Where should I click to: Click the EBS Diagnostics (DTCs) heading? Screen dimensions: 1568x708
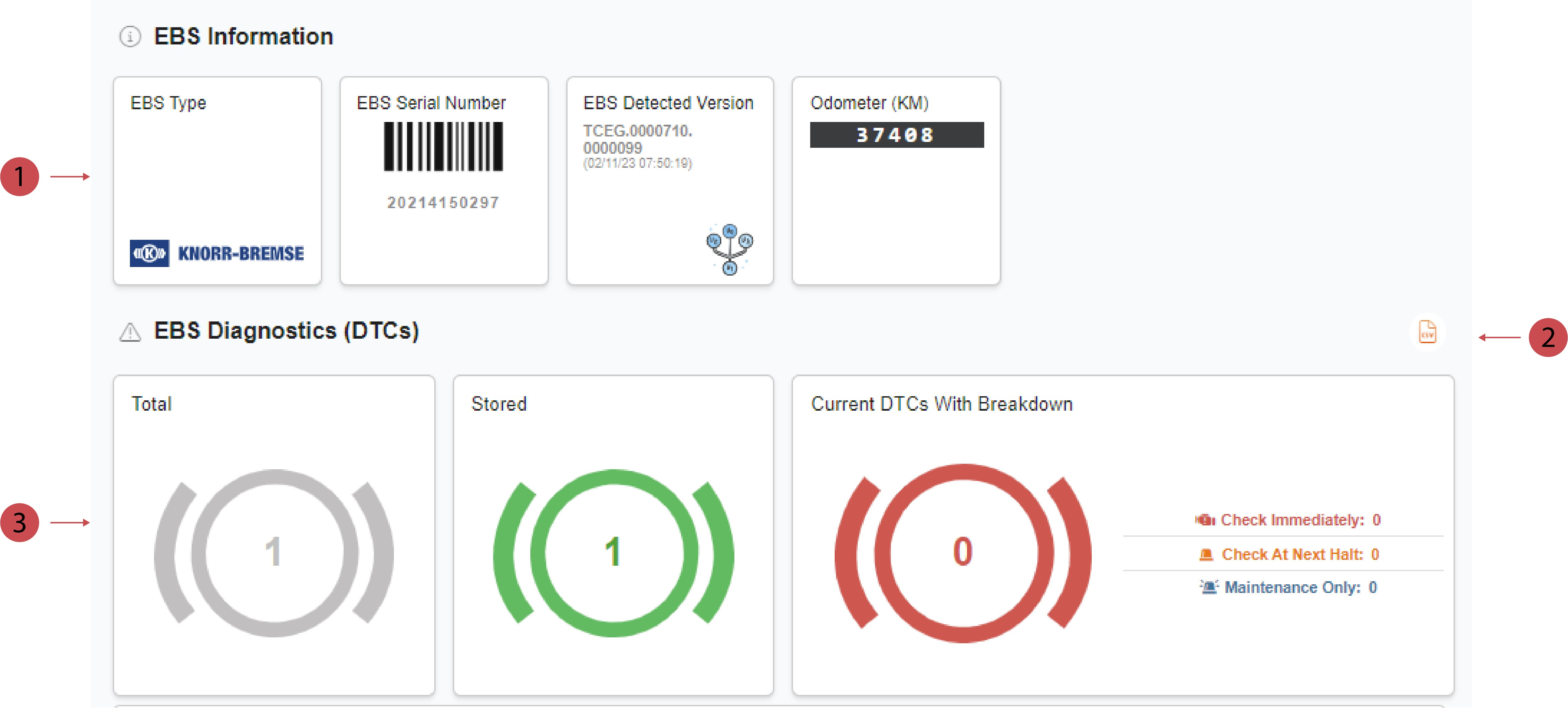pyautogui.click(x=286, y=330)
